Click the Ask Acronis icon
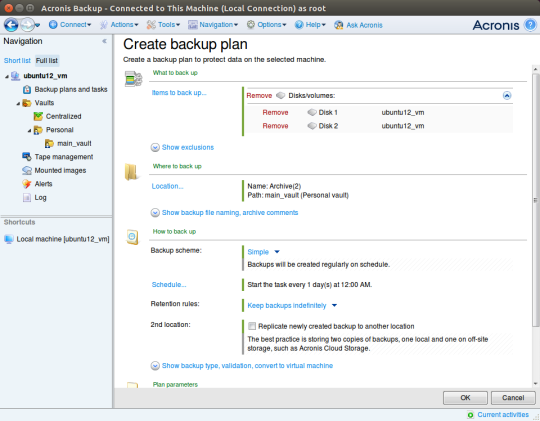 [339, 25]
